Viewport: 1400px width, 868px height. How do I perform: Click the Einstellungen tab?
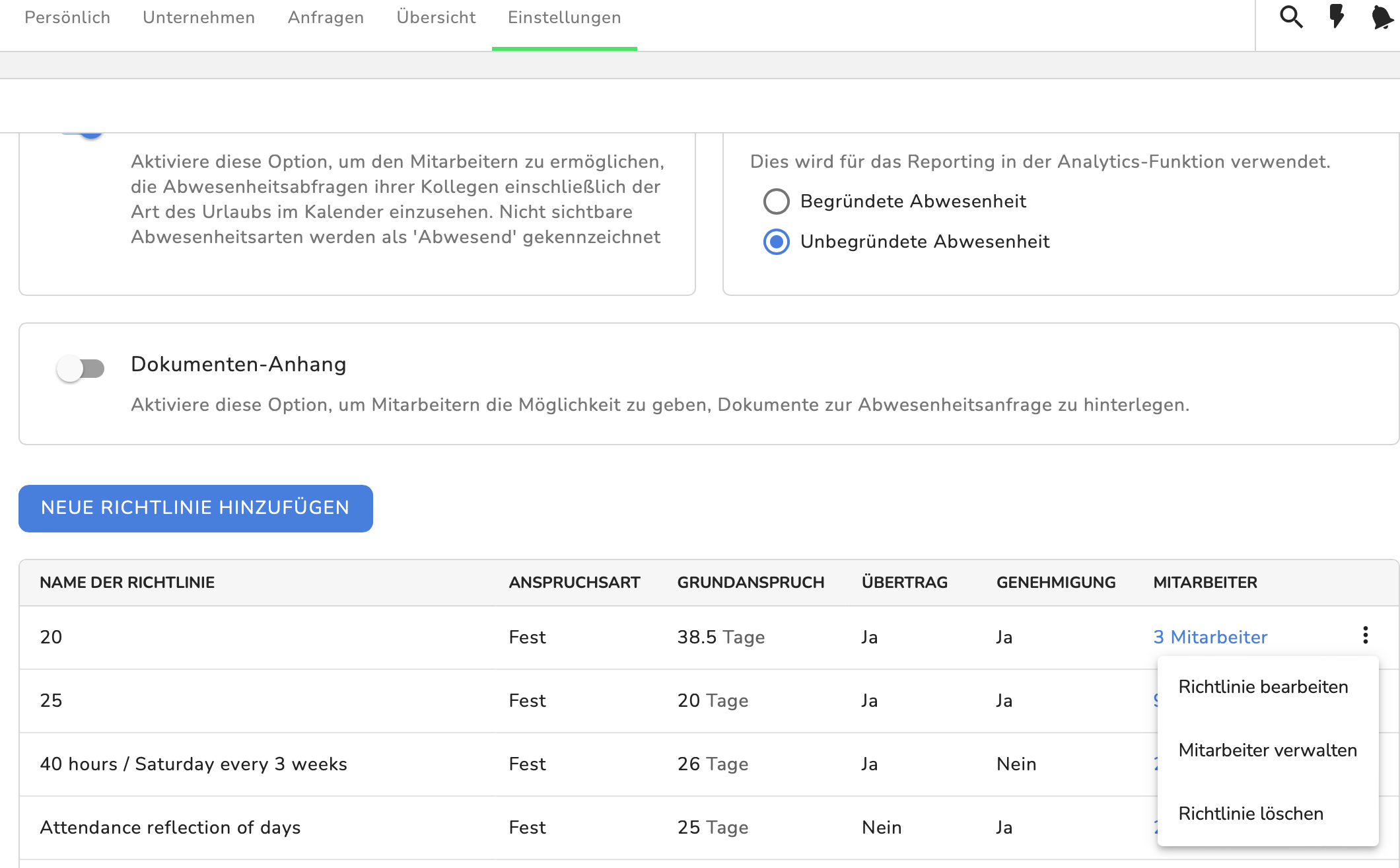click(564, 18)
